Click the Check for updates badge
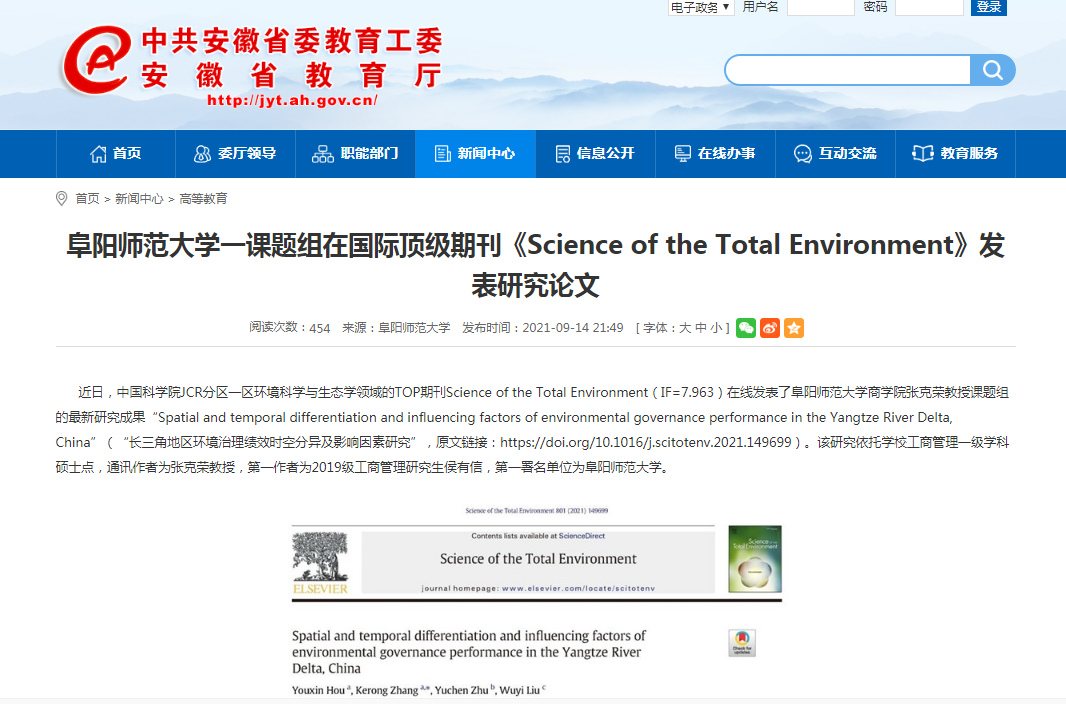This screenshot has width=1066, height=704. pyautogui.click(x=742, y=643)
